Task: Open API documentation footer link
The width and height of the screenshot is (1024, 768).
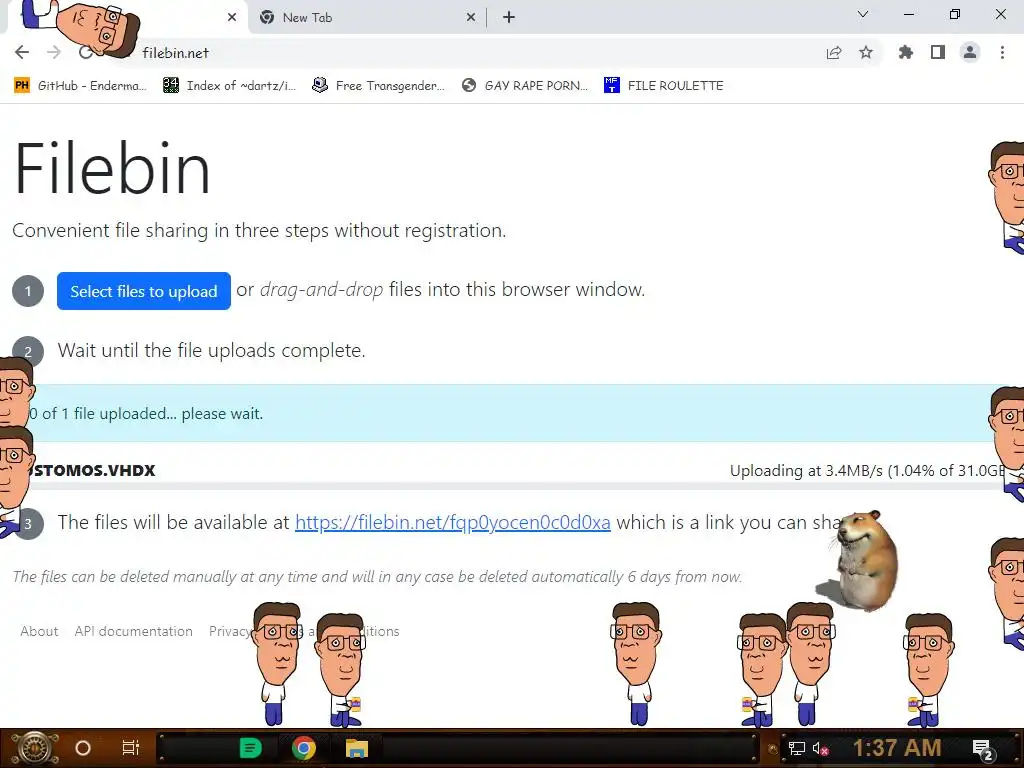Action: pyautogui.click(x=133, y=632)
